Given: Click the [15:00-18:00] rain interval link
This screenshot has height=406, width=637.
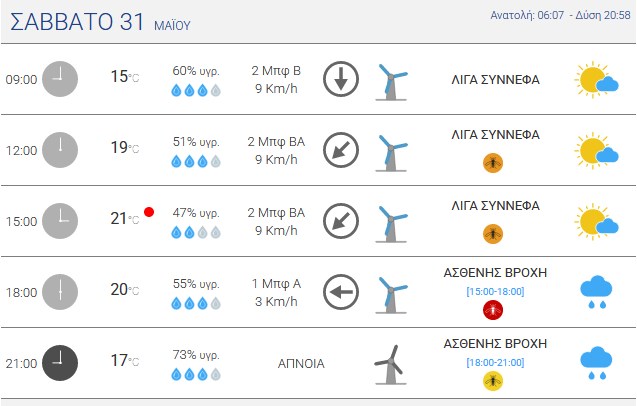Looking at the screenshot, I should [495, 291].
